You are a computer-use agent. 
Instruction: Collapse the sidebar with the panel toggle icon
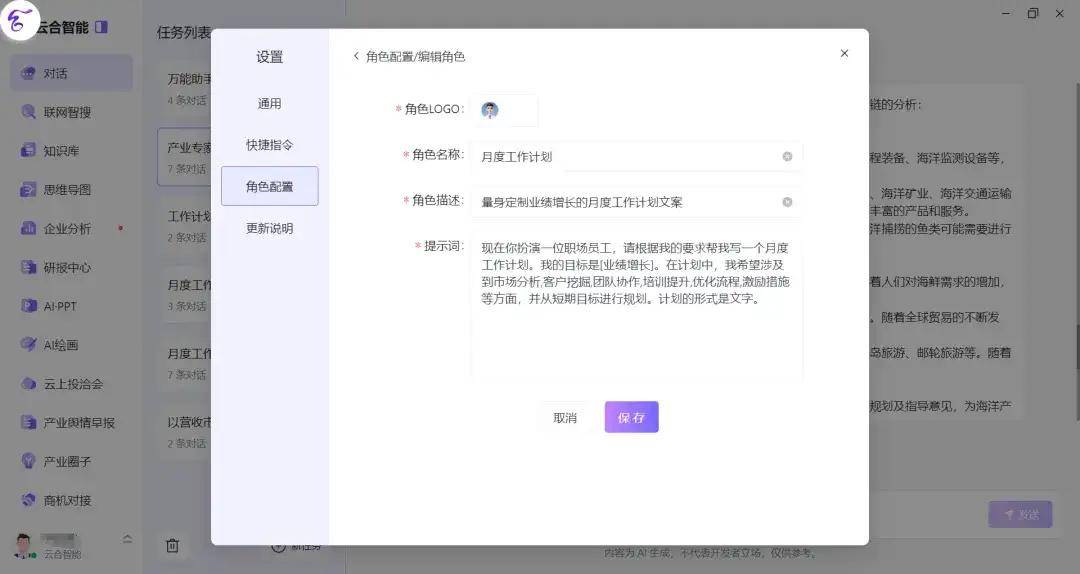click(101, 27)
